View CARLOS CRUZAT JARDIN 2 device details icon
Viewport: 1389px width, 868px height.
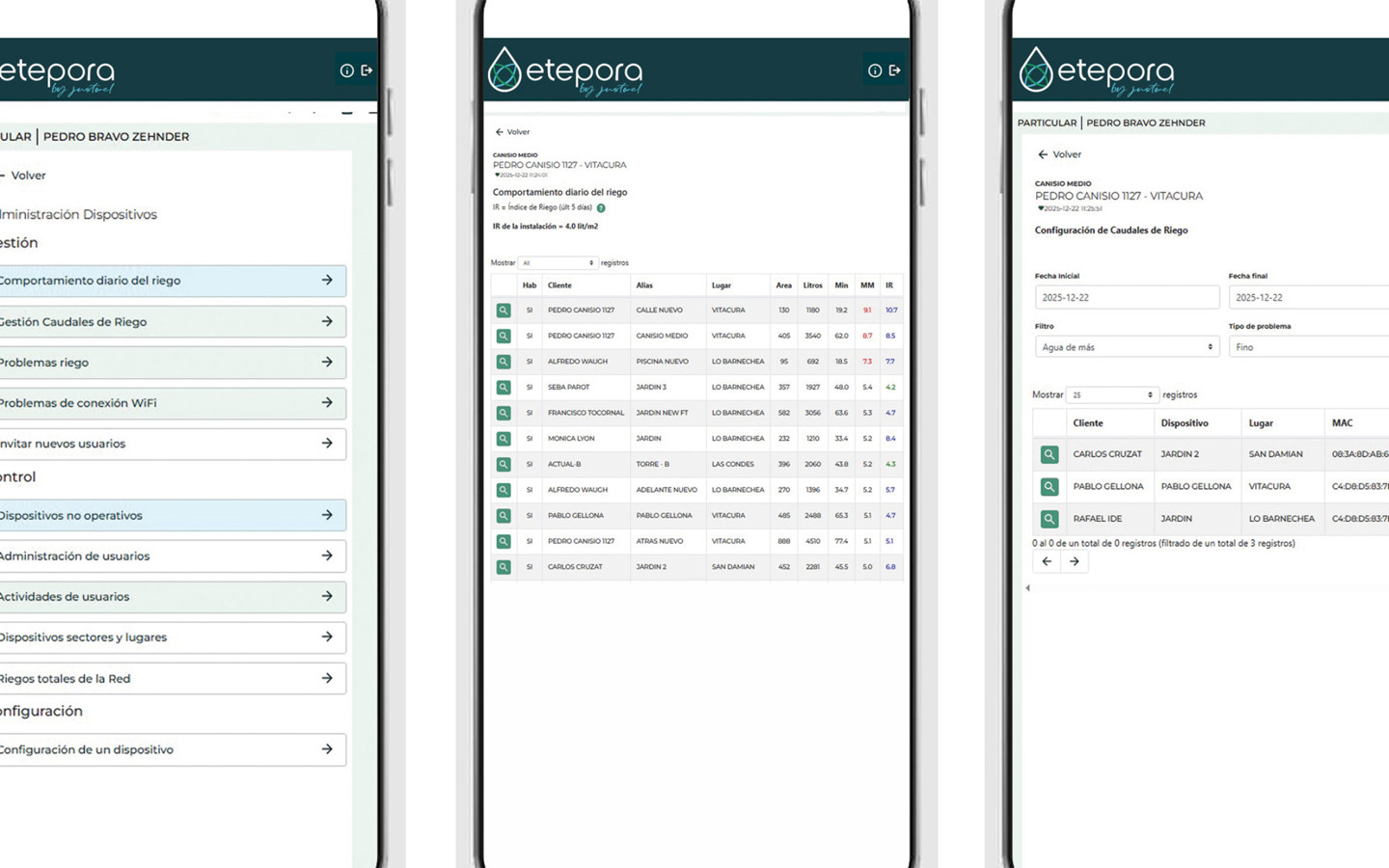point(1049,454)
